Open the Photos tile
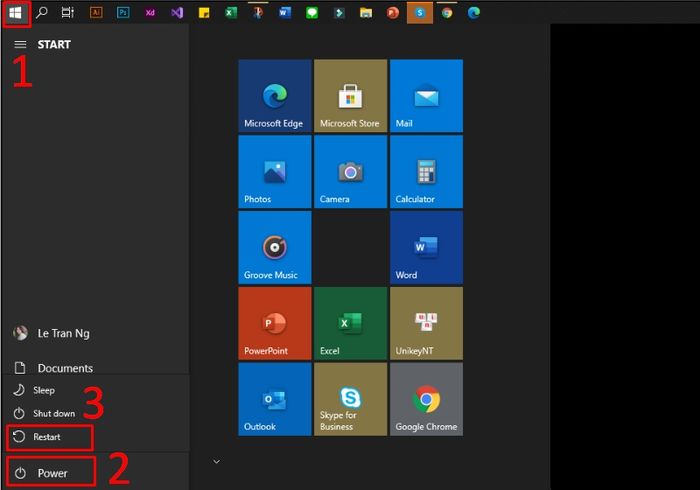This screenshot has height=490, width=700. point(275,171)
